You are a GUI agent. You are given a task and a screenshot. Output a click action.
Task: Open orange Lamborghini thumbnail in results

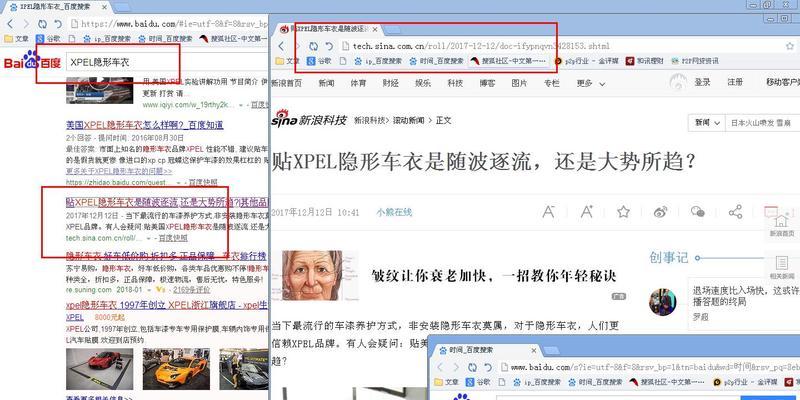click(x=176, y=369)
